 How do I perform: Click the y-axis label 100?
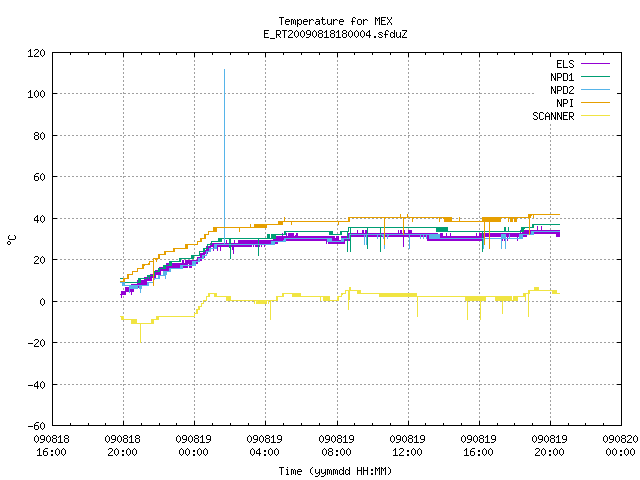(36, 94)
